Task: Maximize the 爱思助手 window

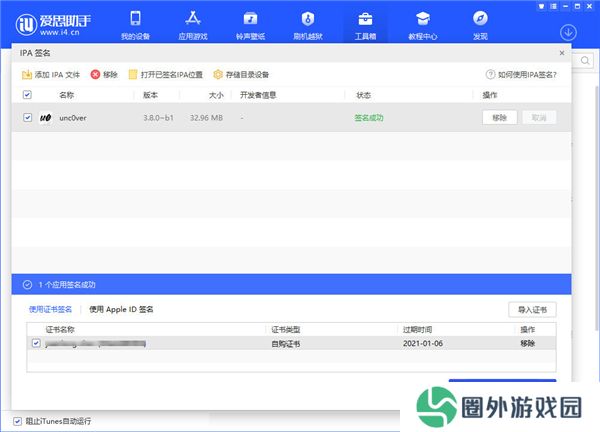Action: tap(577, 6)
